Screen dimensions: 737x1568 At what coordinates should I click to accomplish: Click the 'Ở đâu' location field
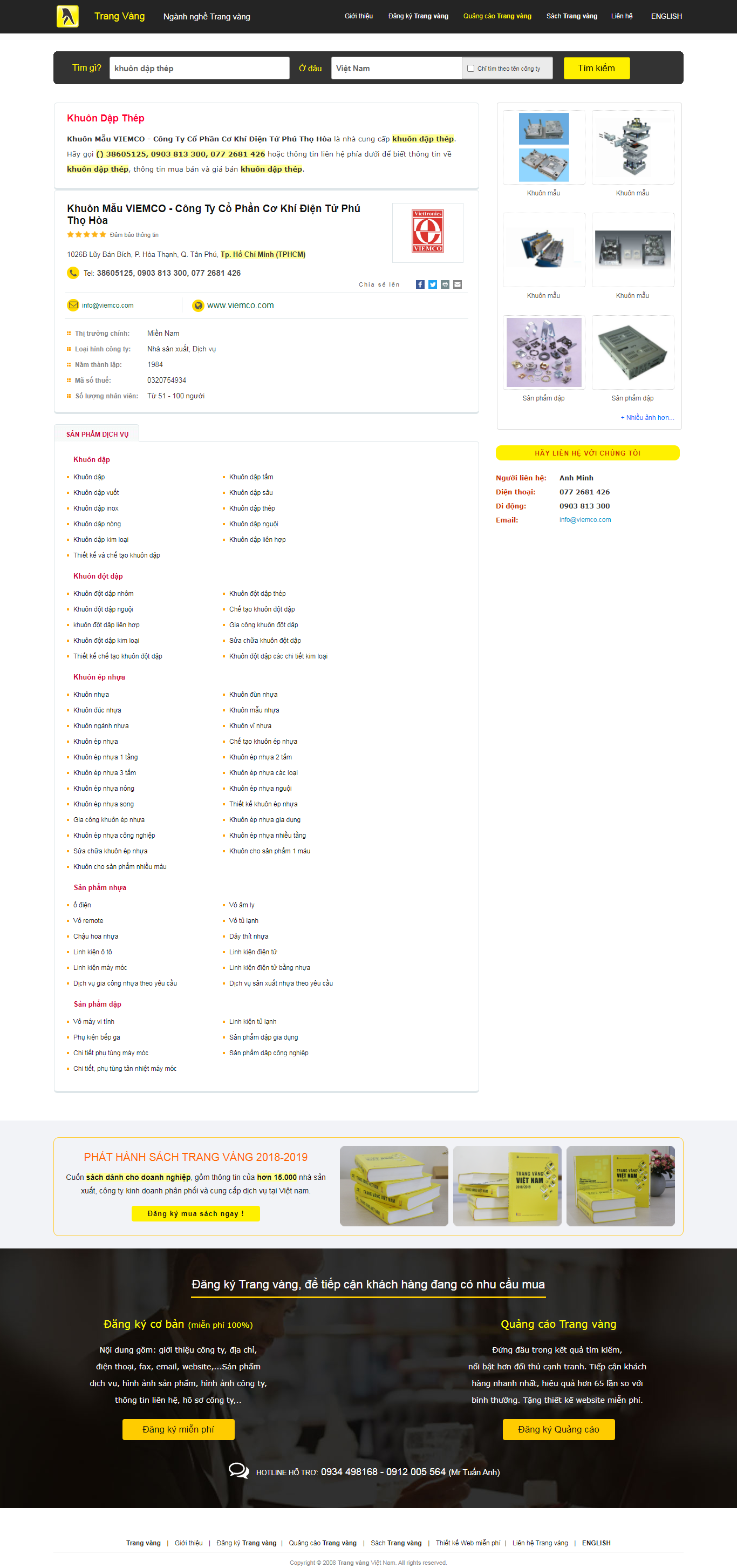pos(395,68)
